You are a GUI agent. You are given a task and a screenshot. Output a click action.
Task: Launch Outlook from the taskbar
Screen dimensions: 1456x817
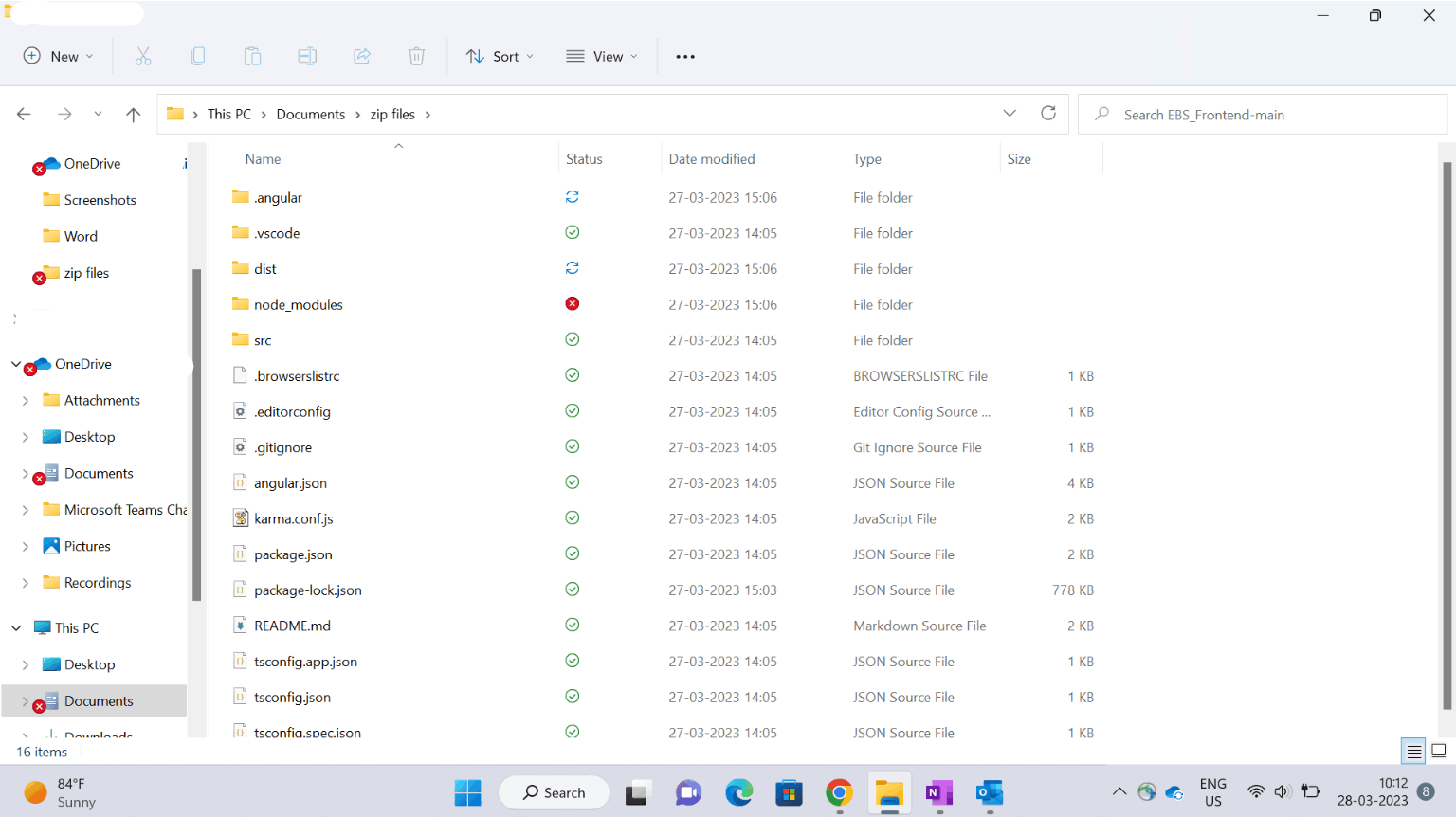(990, 792)
